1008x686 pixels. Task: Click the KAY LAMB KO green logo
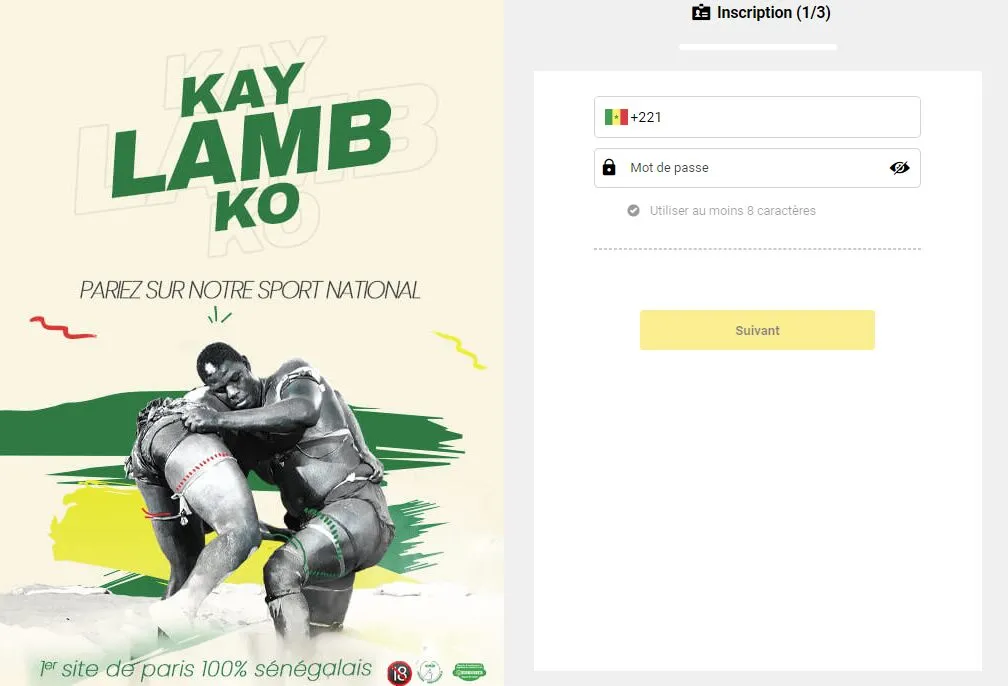[251, 147]
